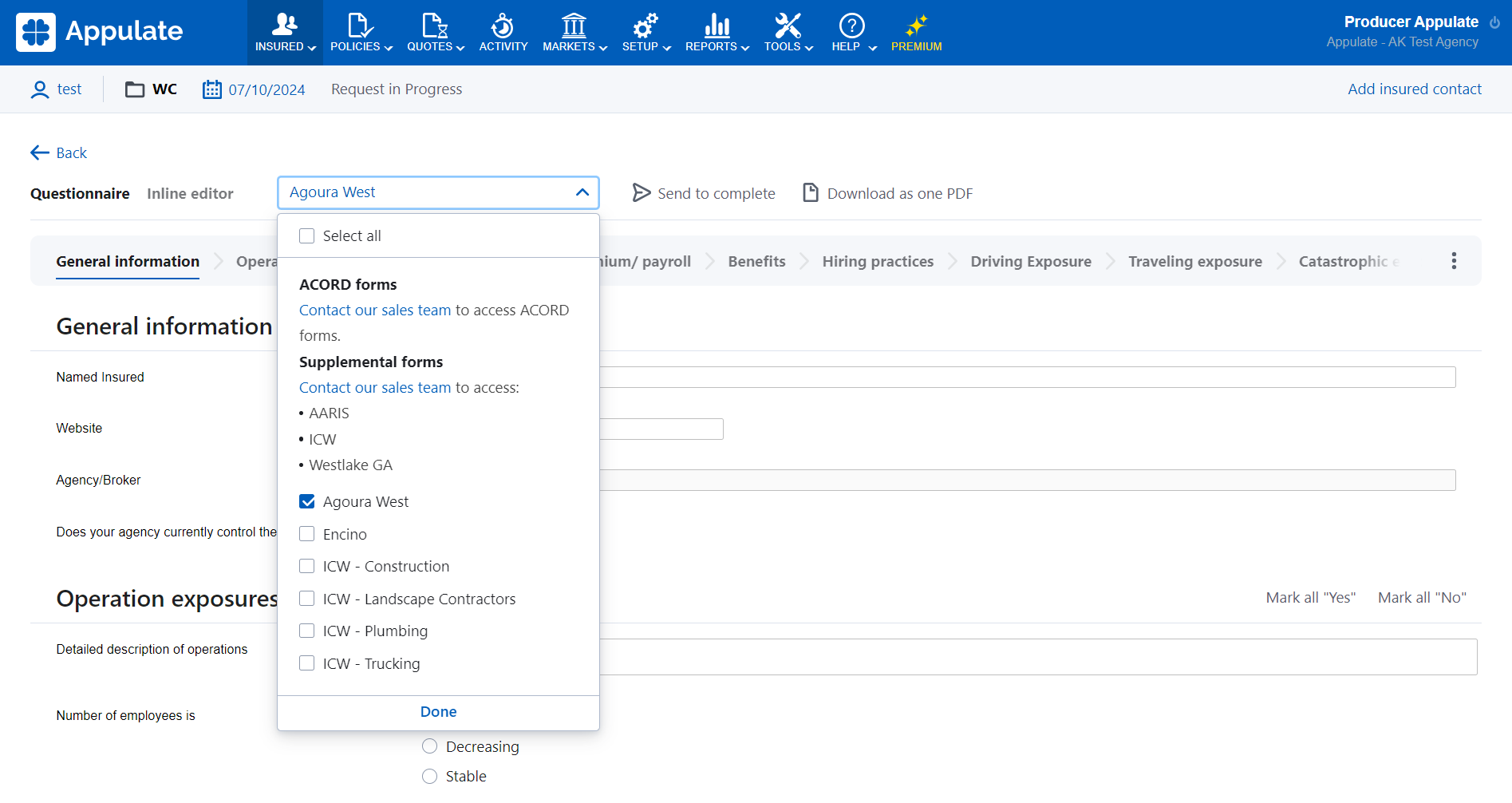Expand the Markets menu chevron
The image size is (1512, 803).
[x=603, y=48]
